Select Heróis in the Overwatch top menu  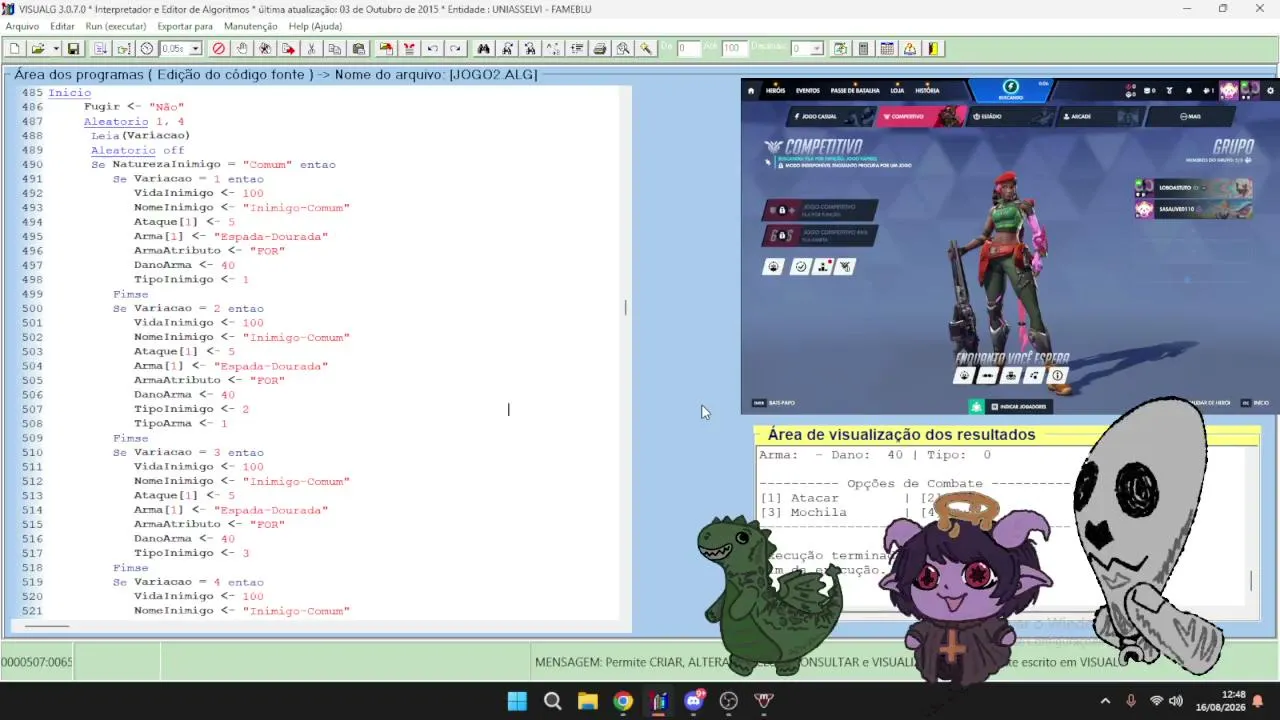(776, 90)
